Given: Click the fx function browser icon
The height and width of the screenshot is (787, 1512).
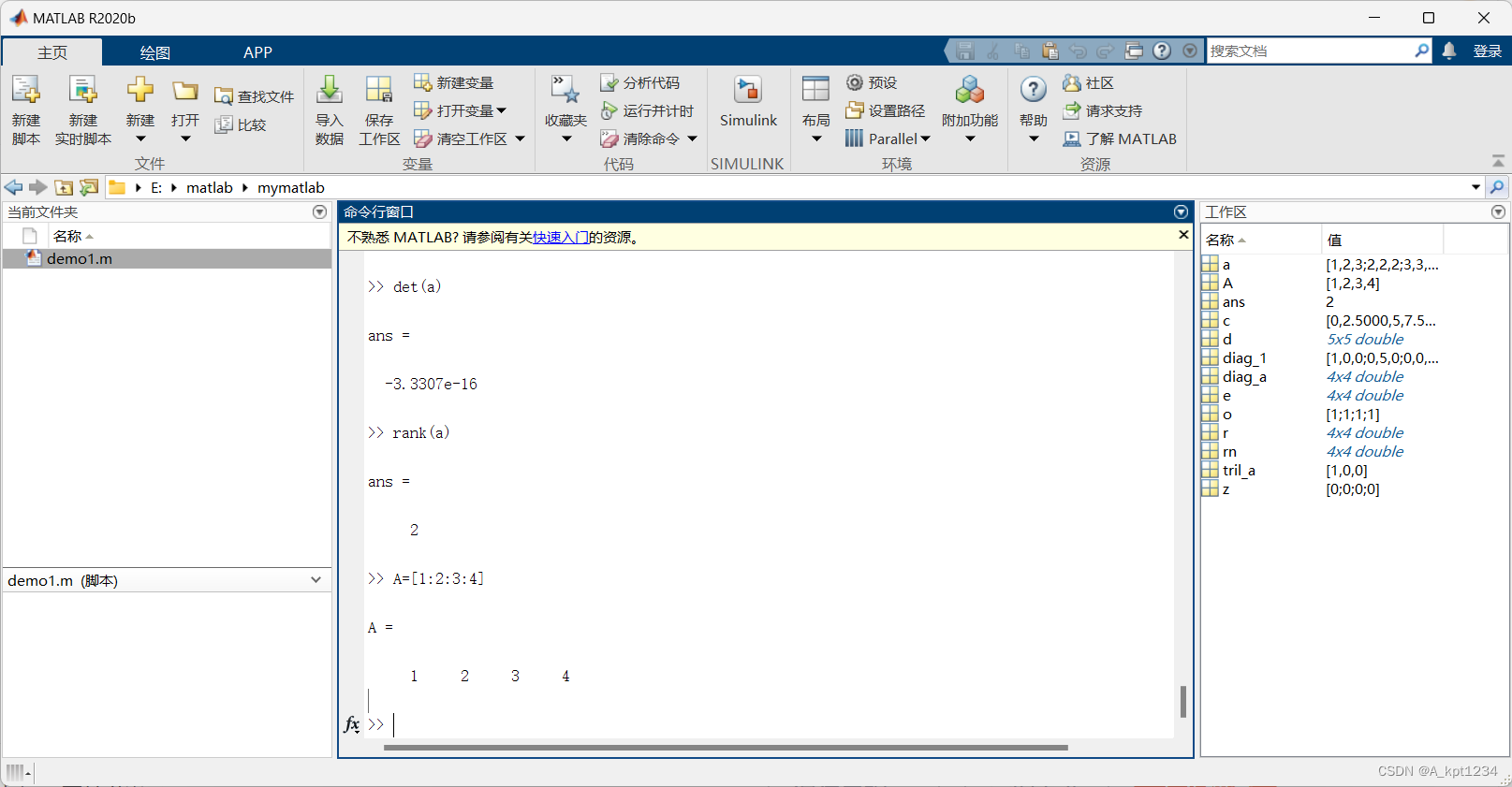Looking at the screenshot, I should point(352,723).
